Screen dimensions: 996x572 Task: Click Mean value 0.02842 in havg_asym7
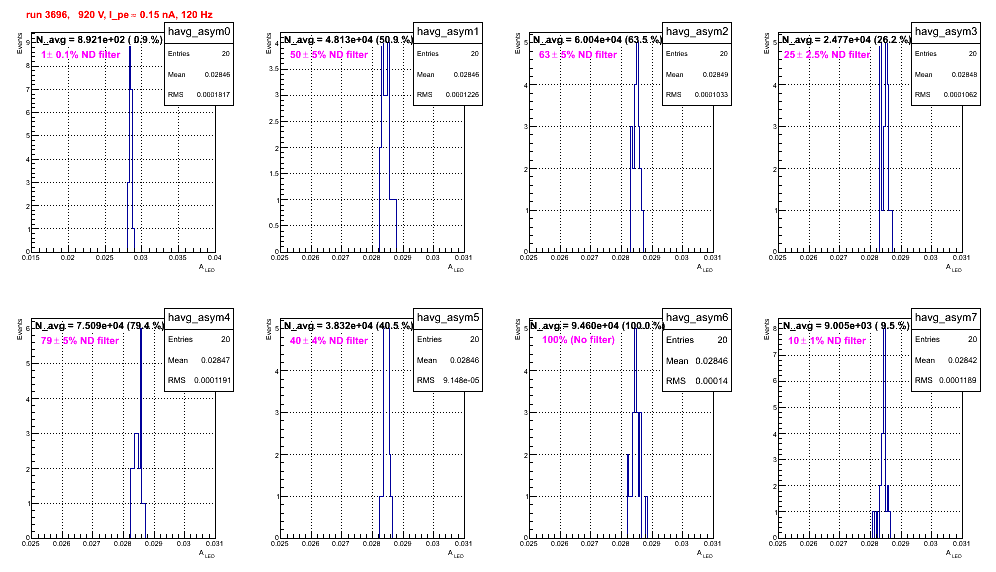coord(964,360)
